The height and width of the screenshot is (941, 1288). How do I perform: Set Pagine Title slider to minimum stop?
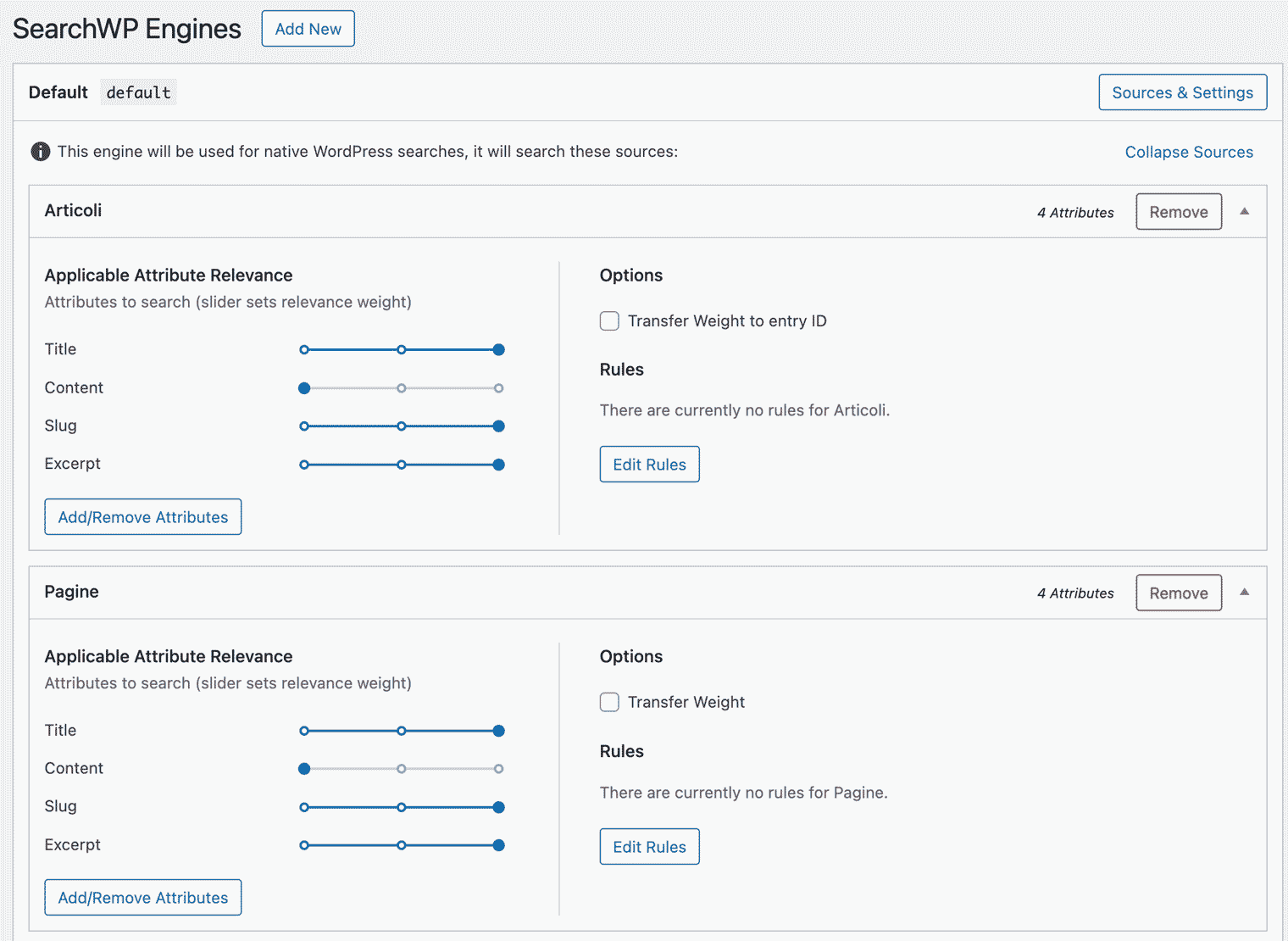(x=304, y=731)
